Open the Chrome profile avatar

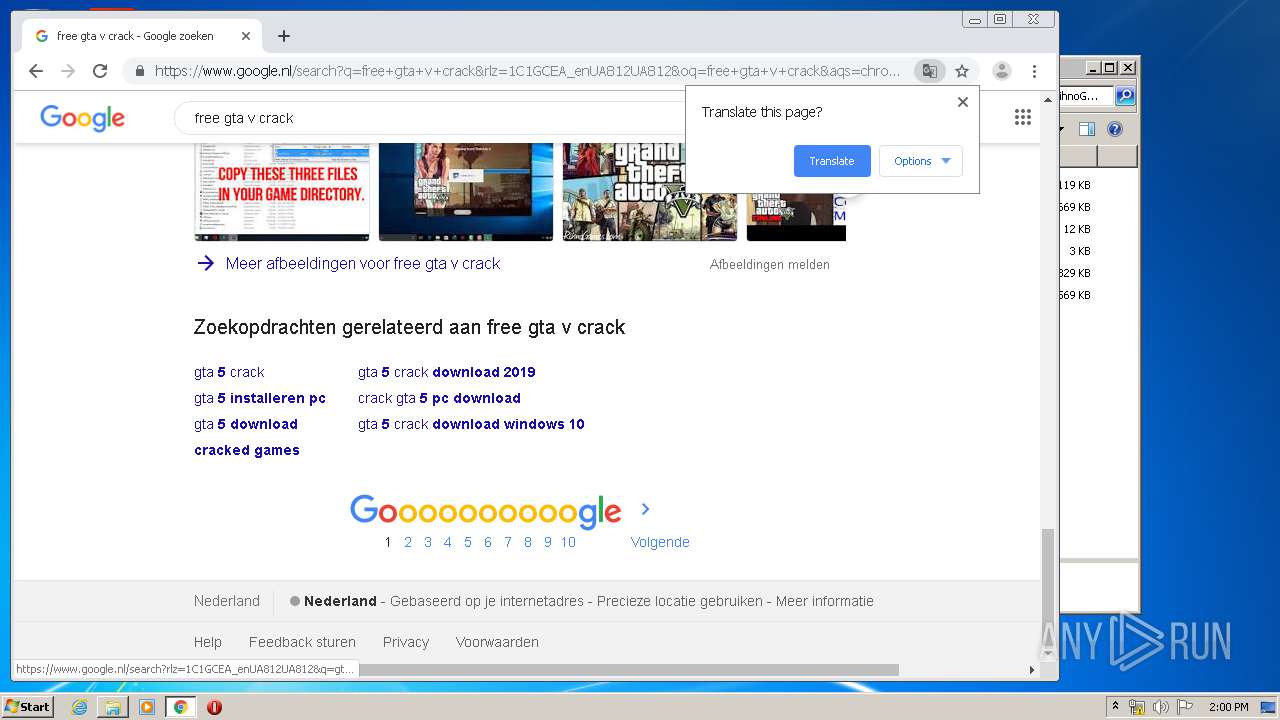[1001, 71]
